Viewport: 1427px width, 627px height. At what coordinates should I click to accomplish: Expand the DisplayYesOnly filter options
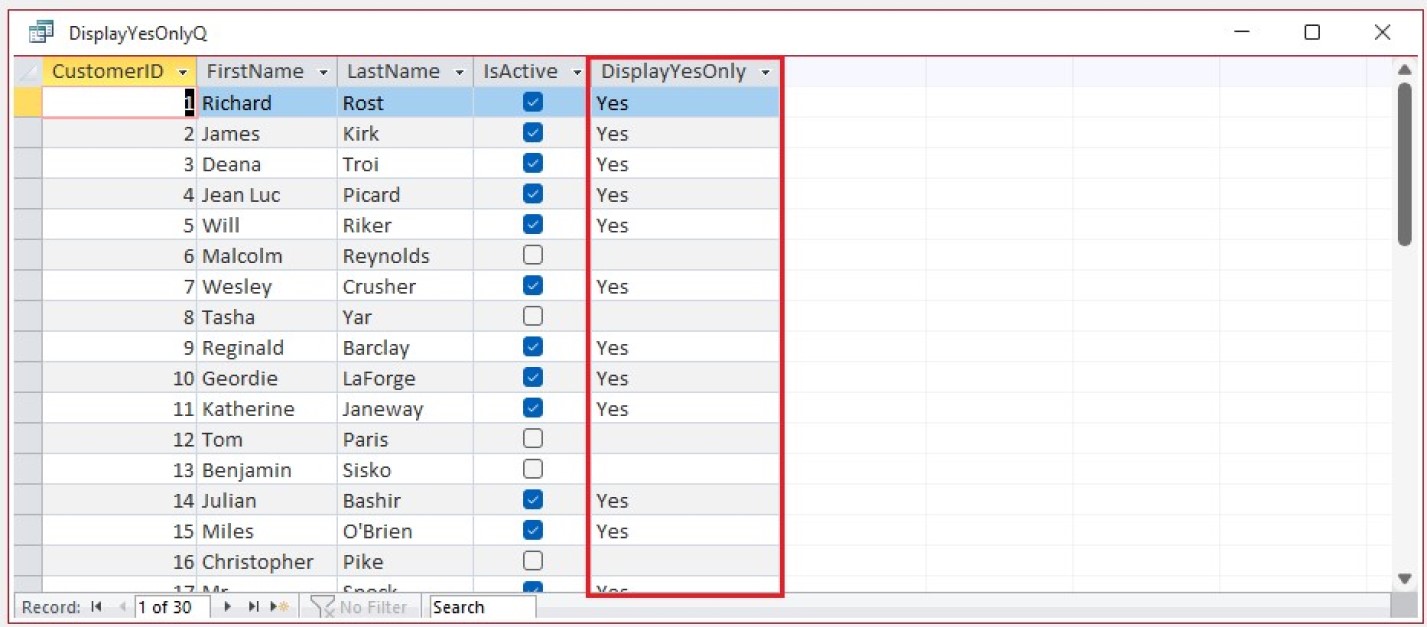[765, 71]
